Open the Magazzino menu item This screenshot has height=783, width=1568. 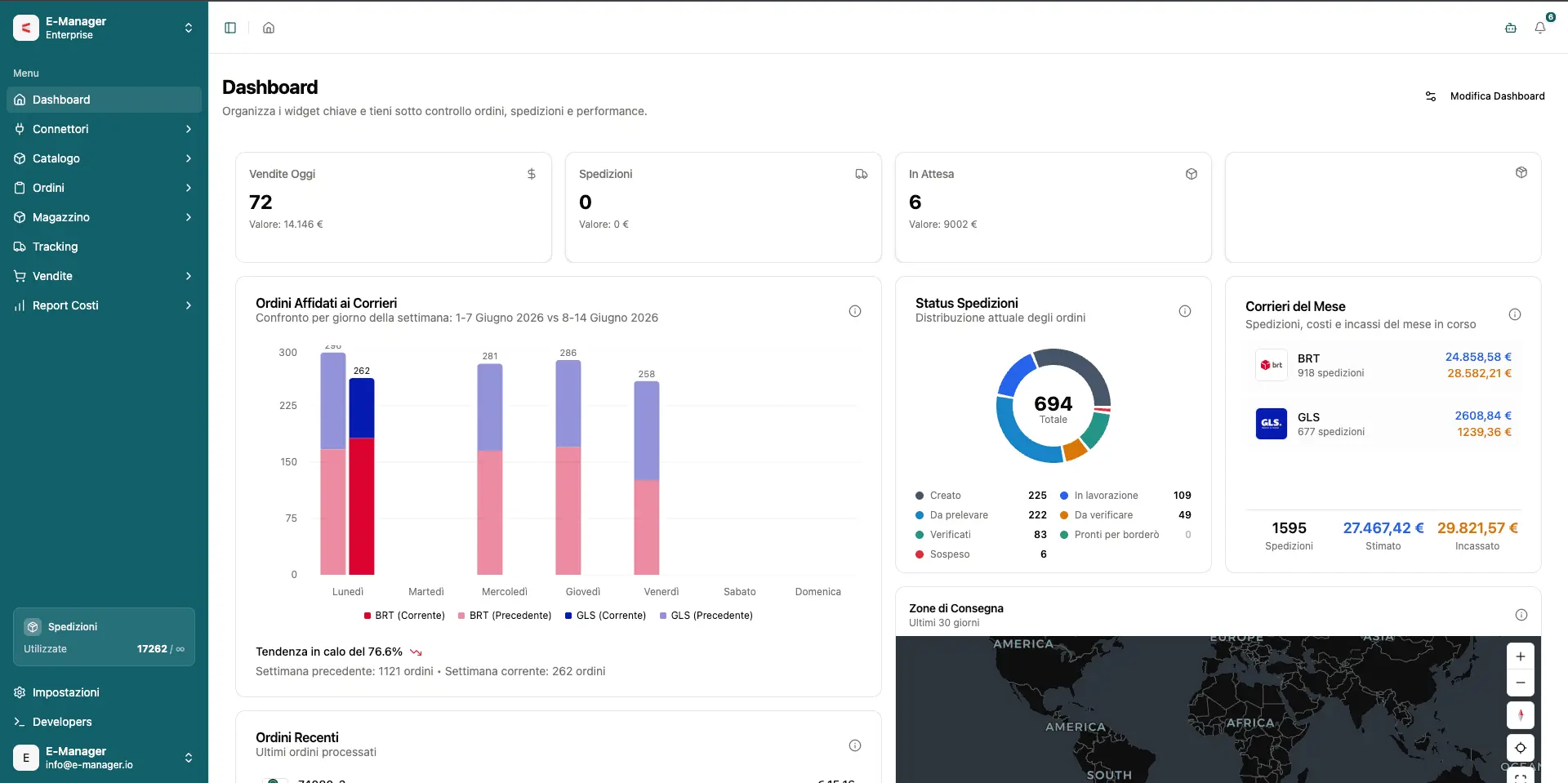[104, 217]
